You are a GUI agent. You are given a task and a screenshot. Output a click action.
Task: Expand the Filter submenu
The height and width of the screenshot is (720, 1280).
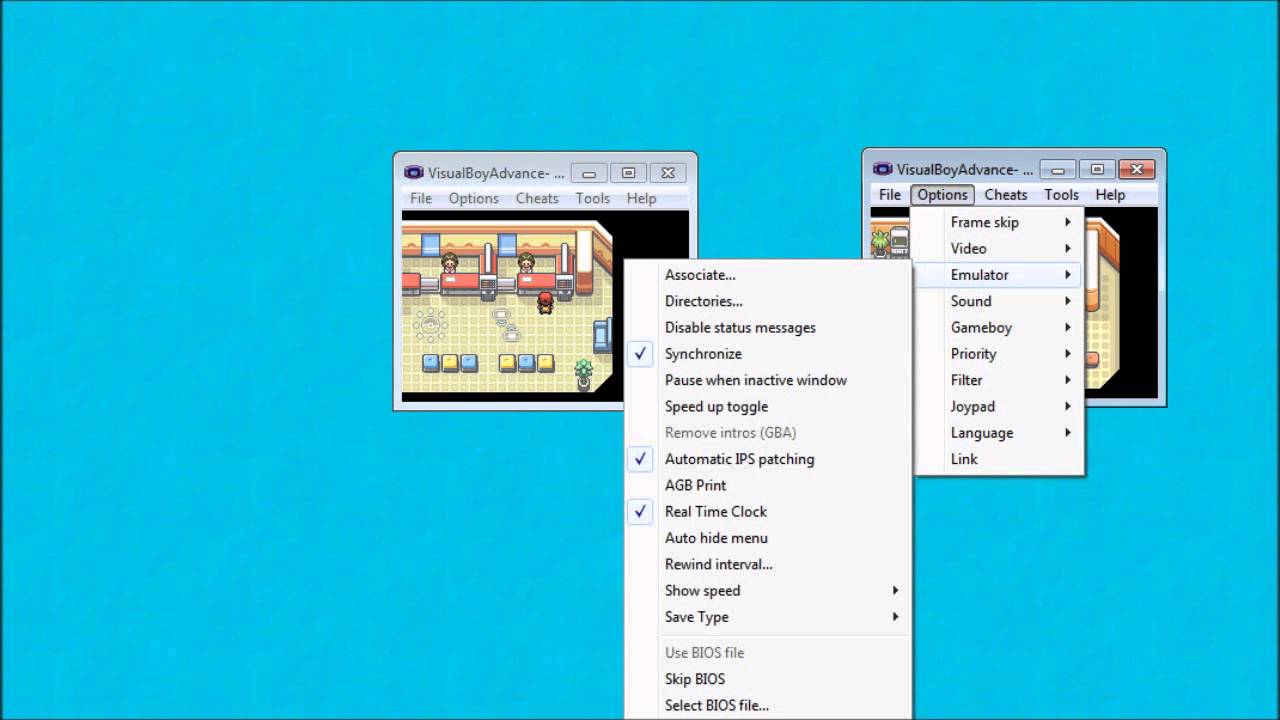pos(998,380)
